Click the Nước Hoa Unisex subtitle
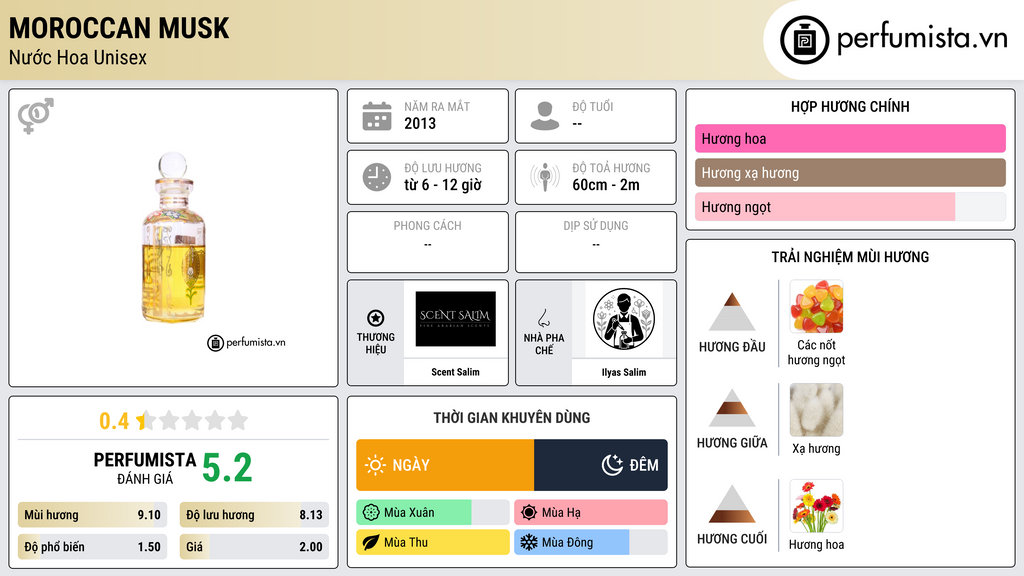 78,57
